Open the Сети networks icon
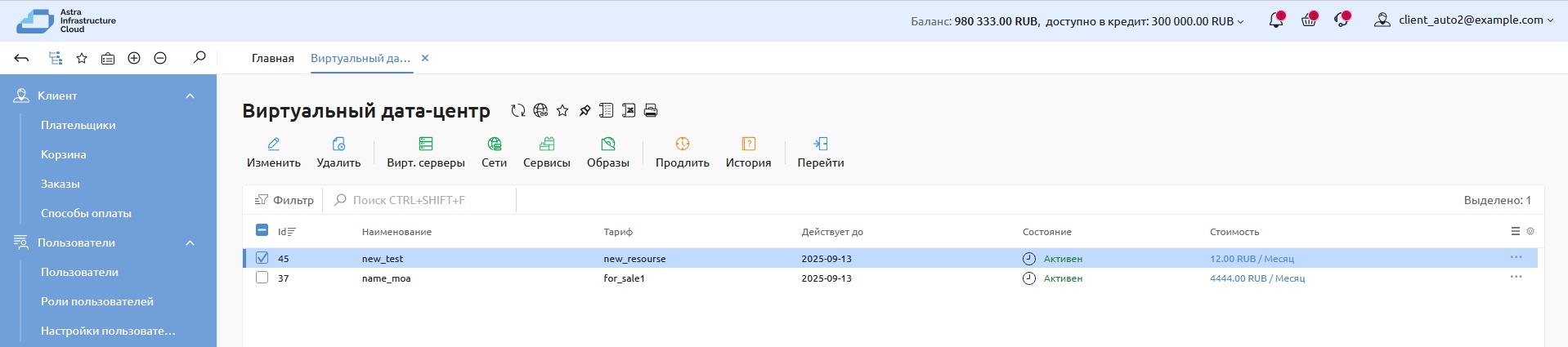1568x347 pixels. [x=494, y=145]
